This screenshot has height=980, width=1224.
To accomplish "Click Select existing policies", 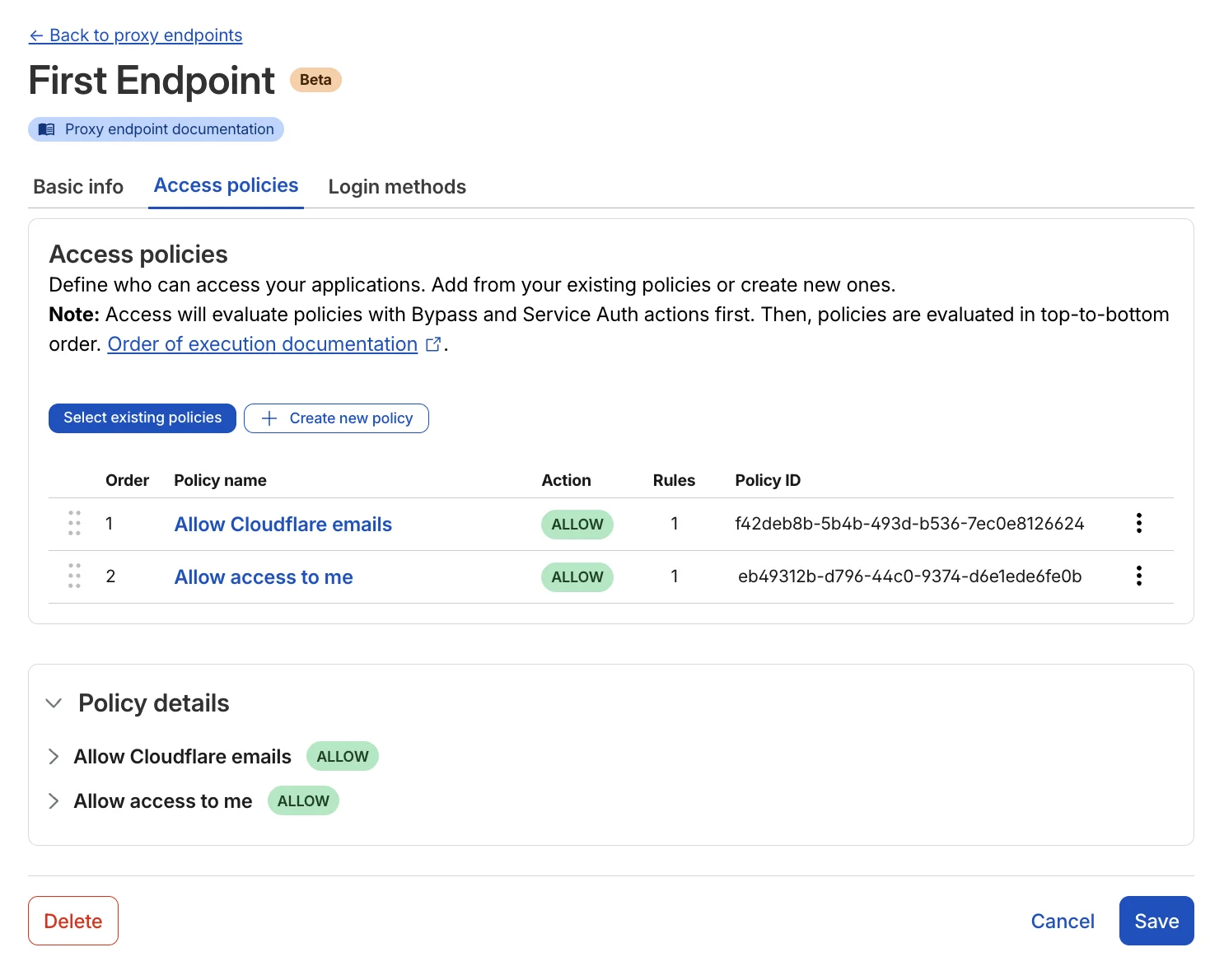I will click(x=142, y=418).
